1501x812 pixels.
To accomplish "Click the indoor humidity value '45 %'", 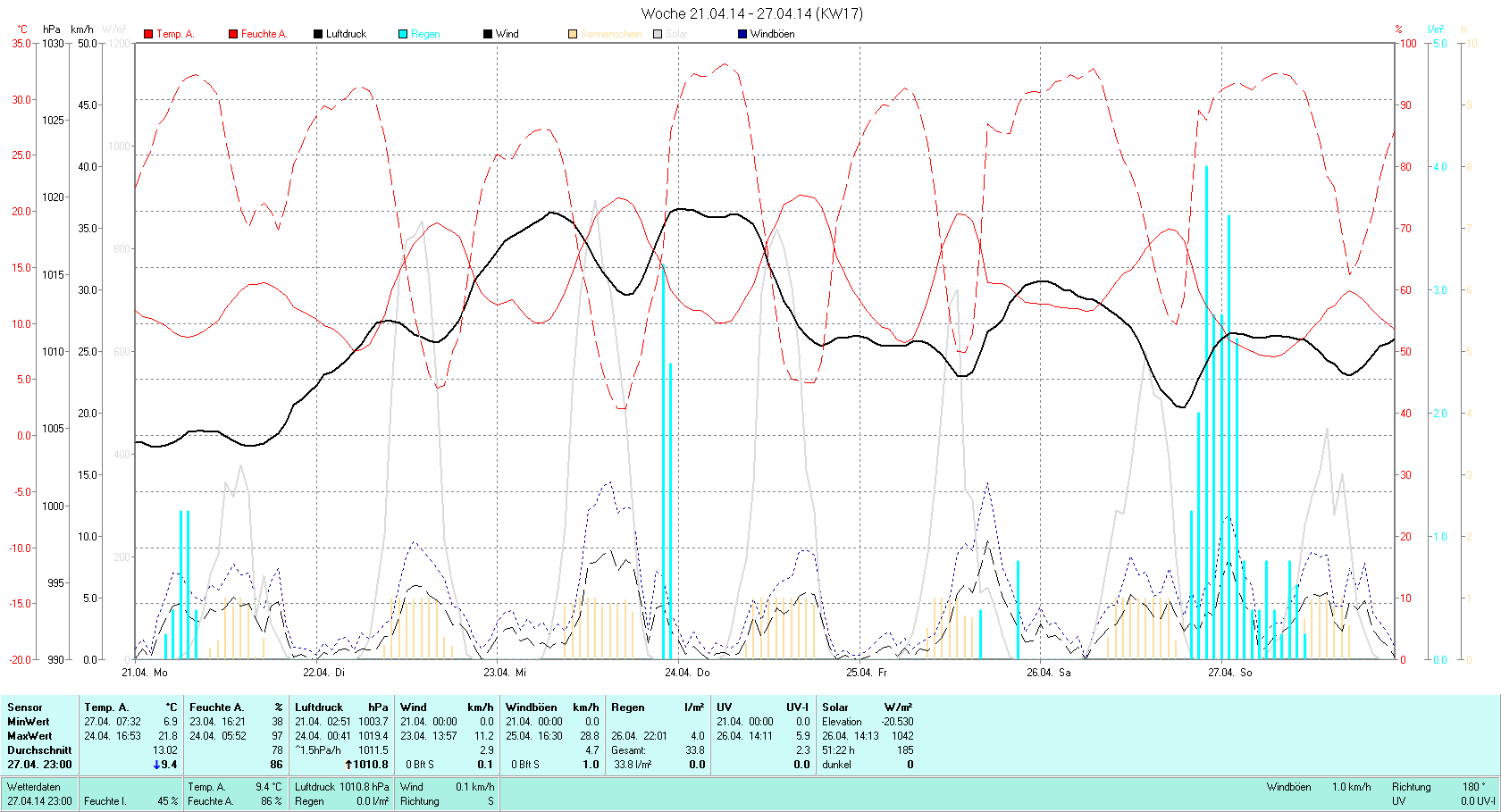I will [x=168, y=801].
